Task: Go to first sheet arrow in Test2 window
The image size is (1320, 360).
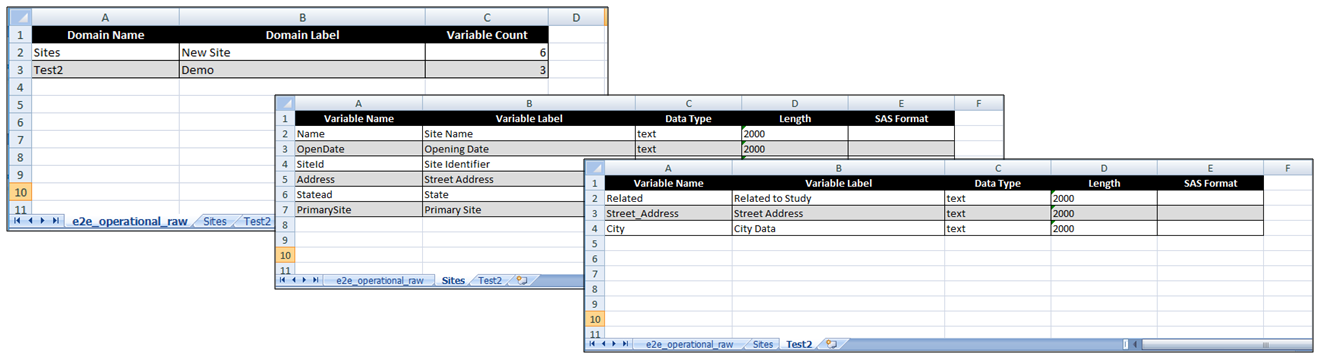Action: (x=593, y=344)
